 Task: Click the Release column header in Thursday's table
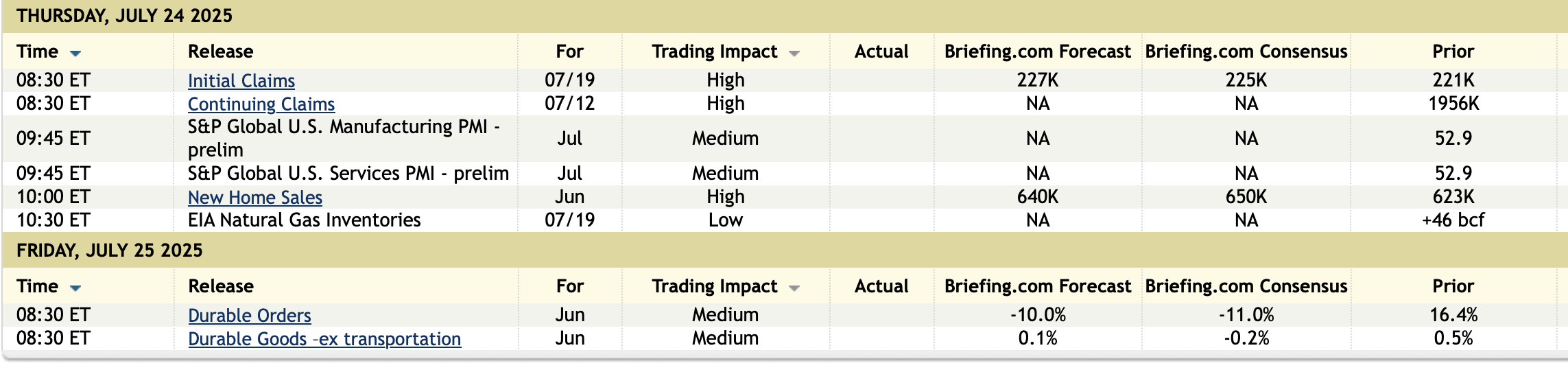[x=221, y=51]
